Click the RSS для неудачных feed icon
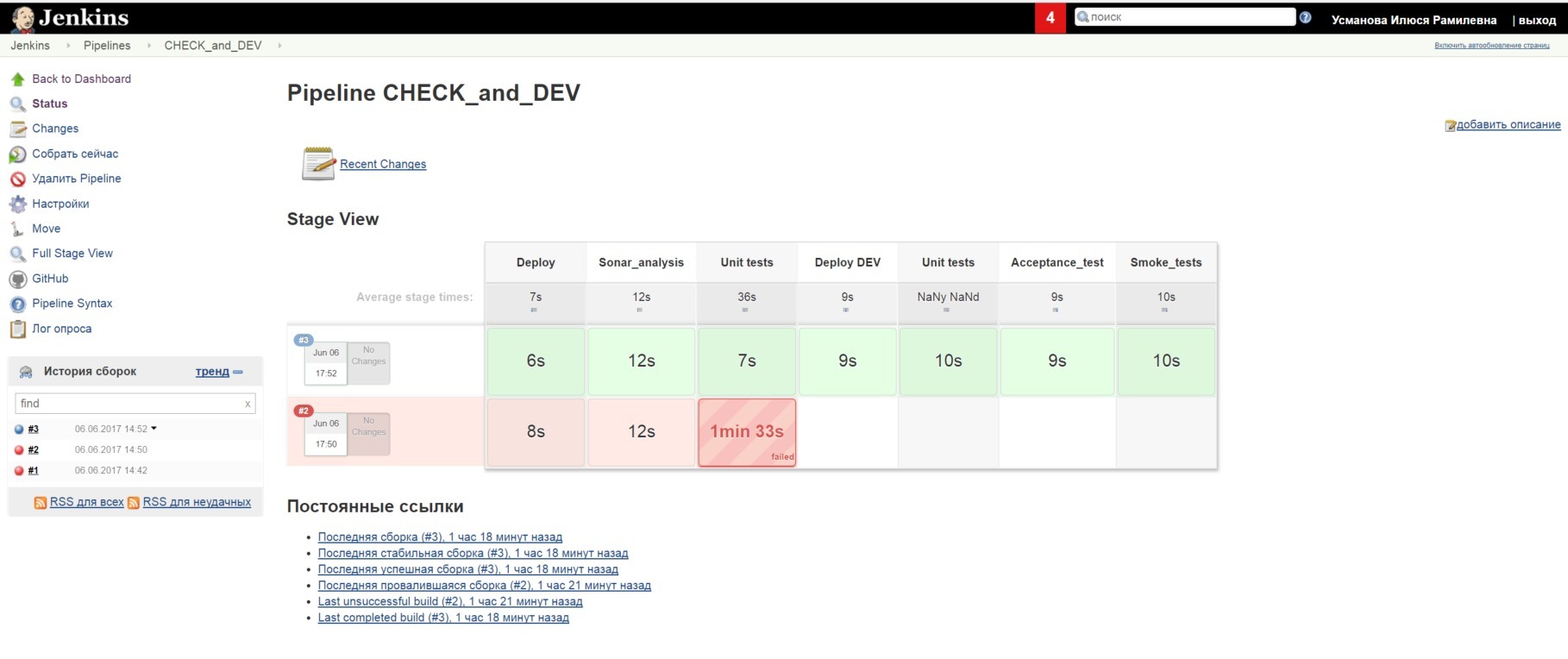Image resolution: width=1568 pixels, height=659 pixels. (x=134, y=503)
